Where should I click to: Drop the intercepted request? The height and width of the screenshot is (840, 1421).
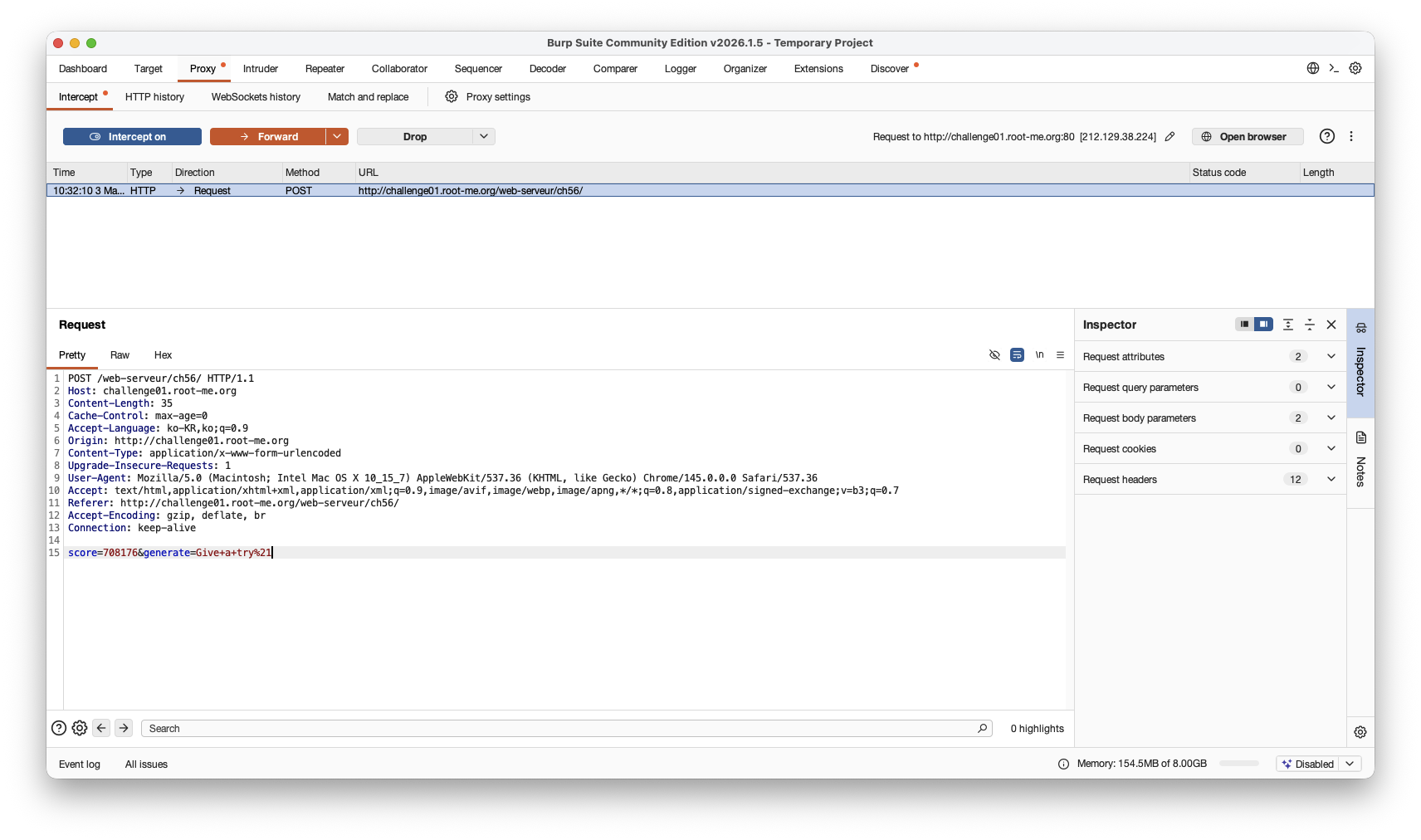click(414, 136)
